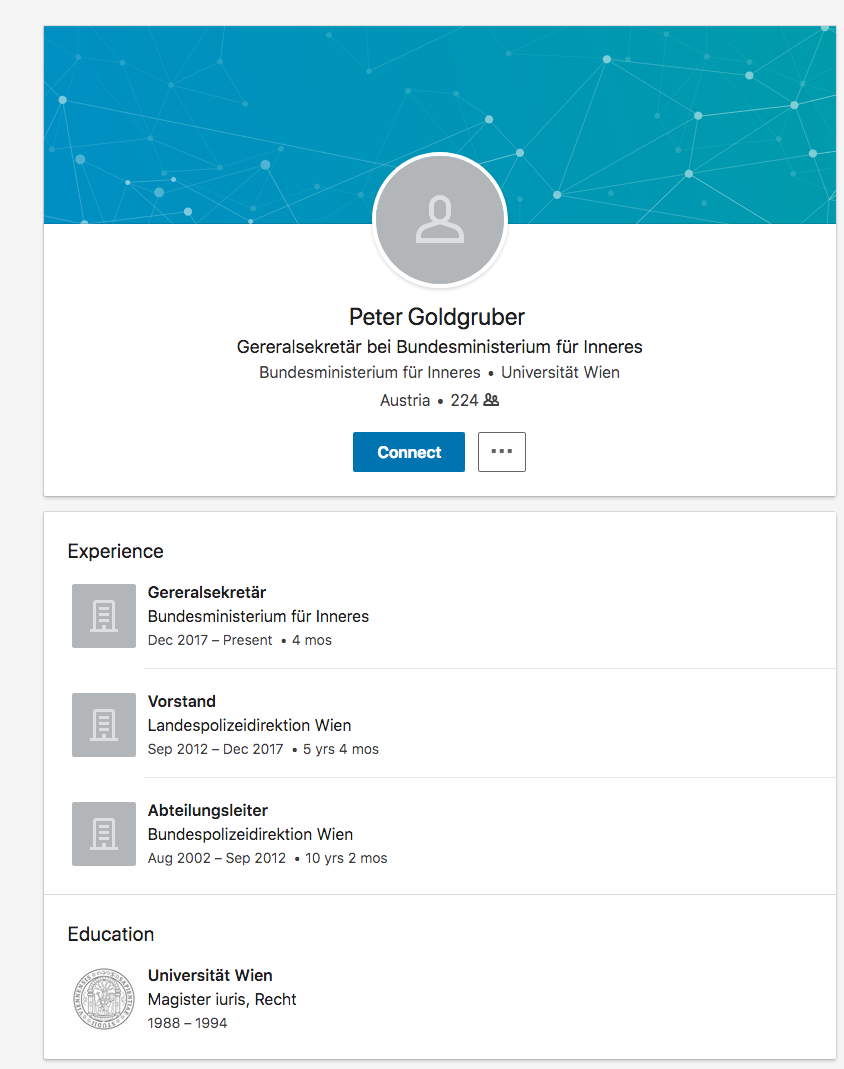The width and height of the screenshot is (844, 1069).
Task: Click the 224 connections count
Action: 464,400
